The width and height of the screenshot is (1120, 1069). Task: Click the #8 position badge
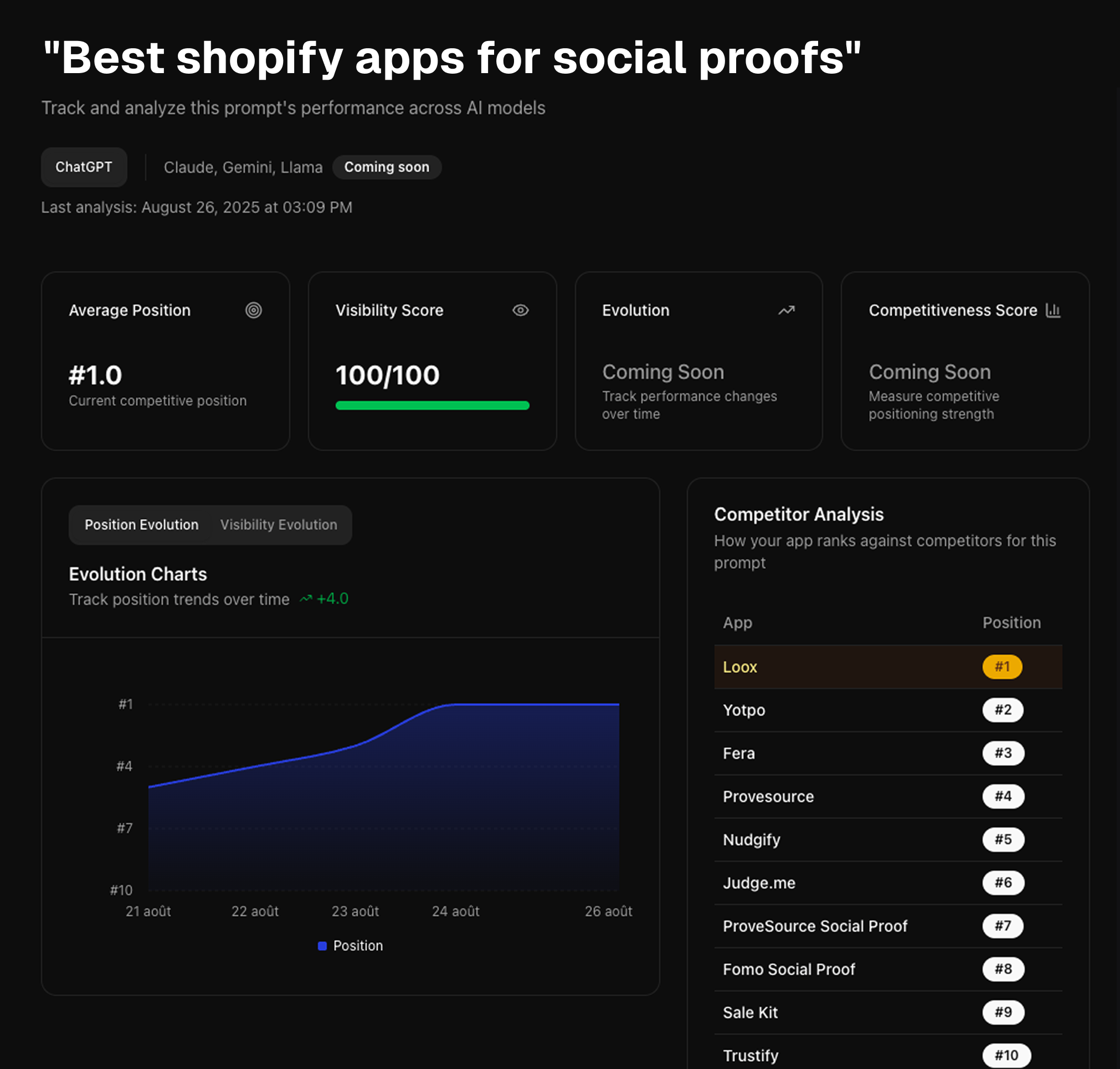coord(1003,969)
